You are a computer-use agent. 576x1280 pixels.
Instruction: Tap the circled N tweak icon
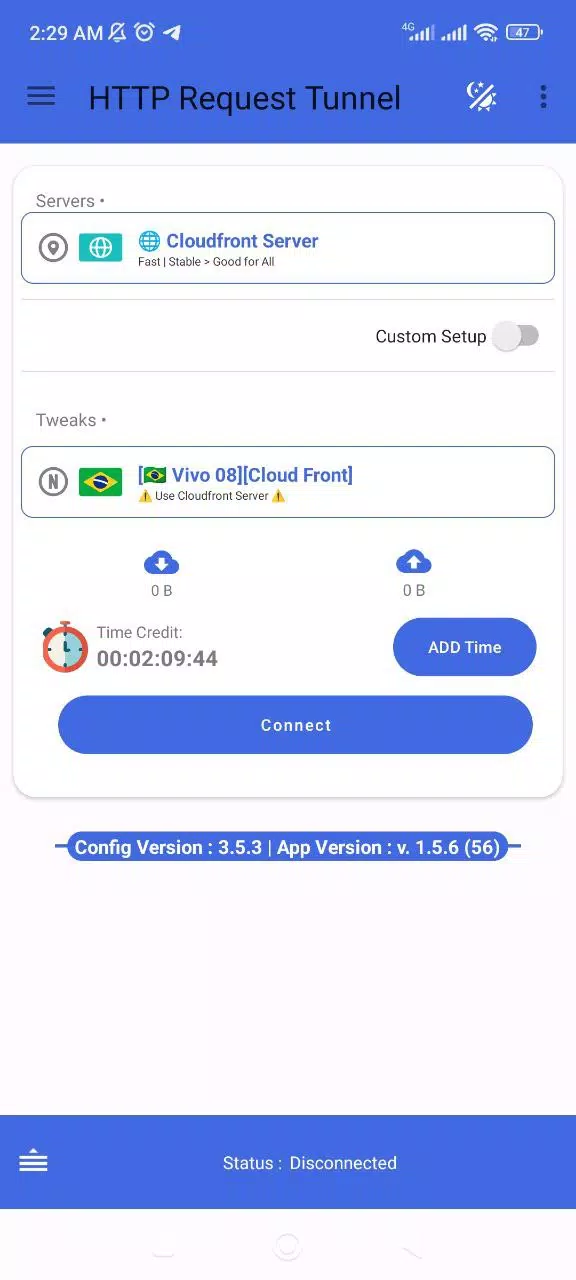point(53,482)
